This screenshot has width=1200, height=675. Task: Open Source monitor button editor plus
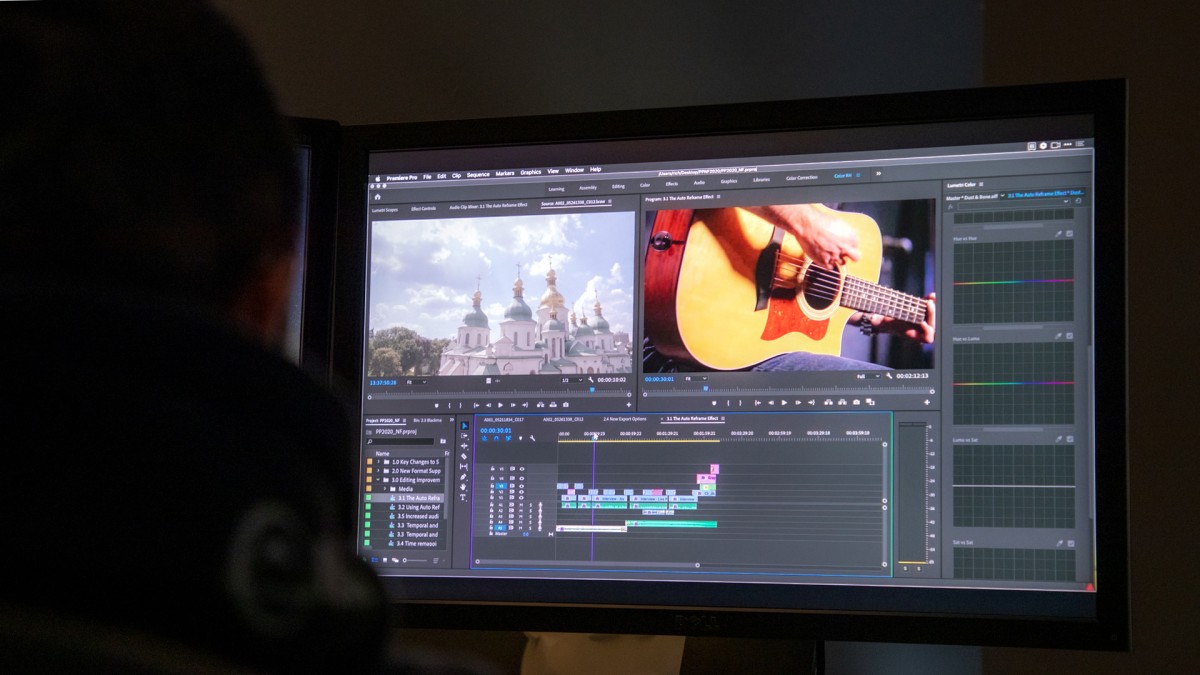629,405
